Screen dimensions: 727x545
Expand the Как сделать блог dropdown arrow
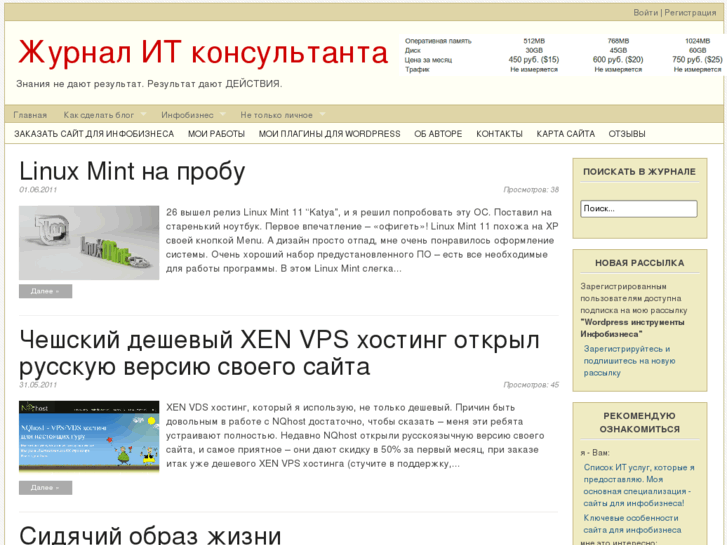click(x=143, y=114)
